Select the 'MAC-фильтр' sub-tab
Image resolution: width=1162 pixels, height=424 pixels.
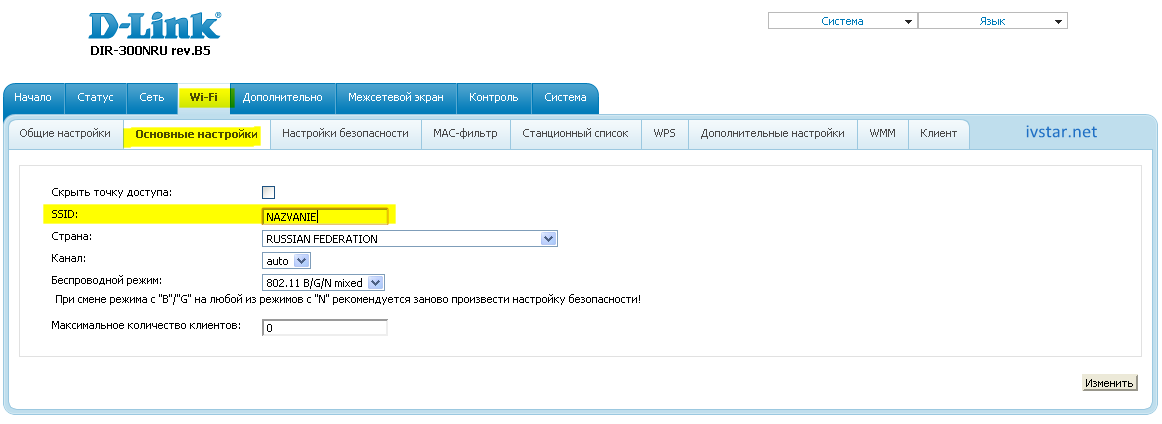click(x=465, y=133)
